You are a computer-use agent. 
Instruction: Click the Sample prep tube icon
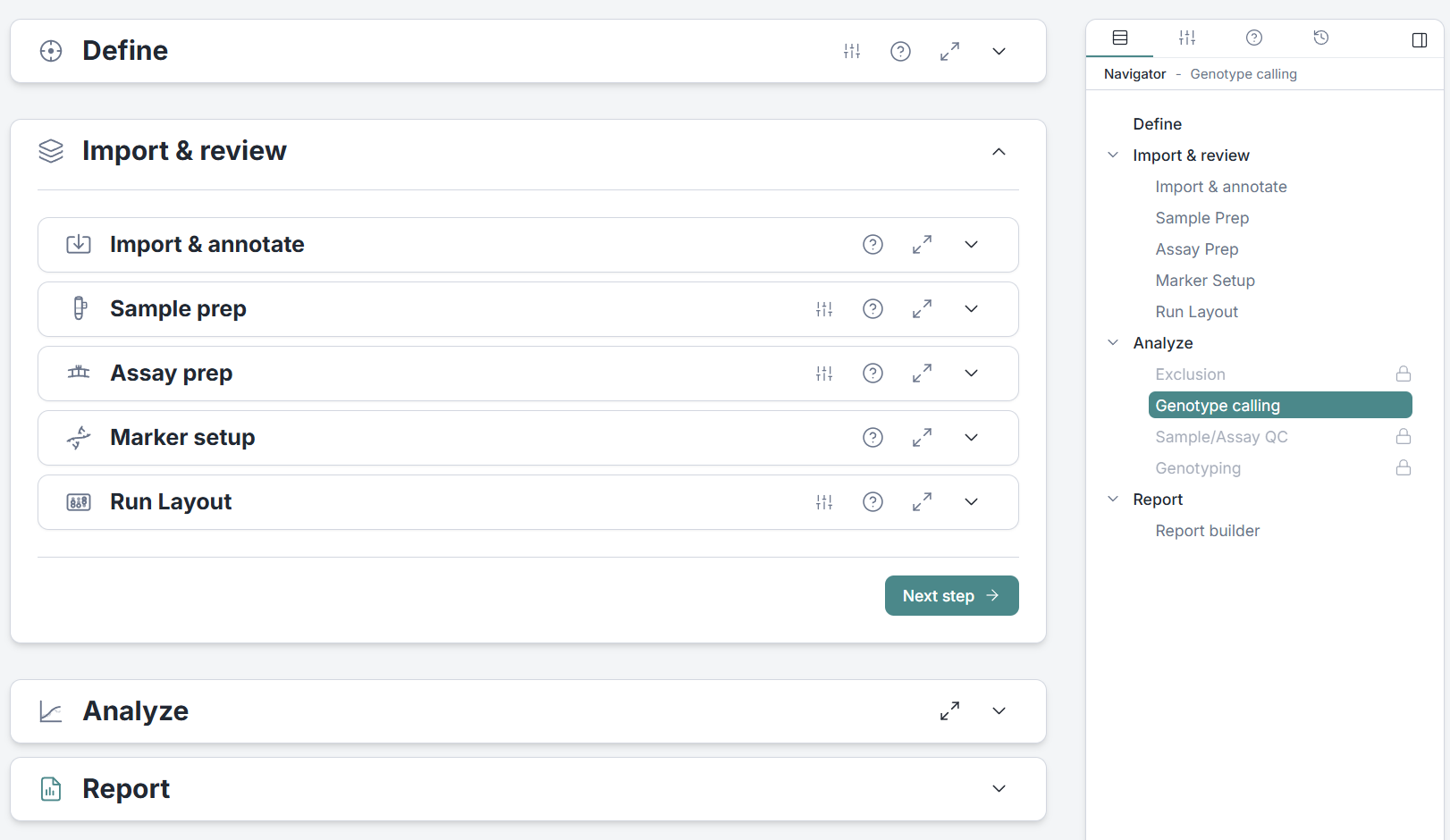(80, 308)
